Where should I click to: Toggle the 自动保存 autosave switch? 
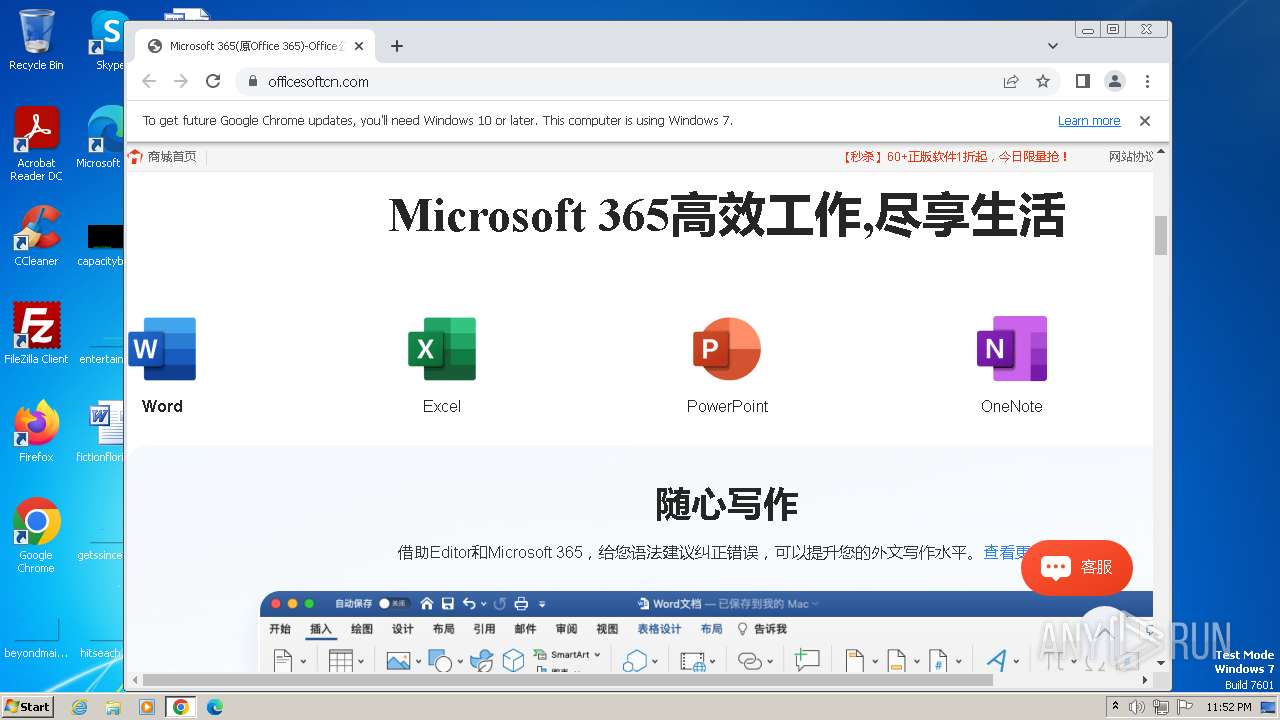pyautogui.click(x=394, y=603)
